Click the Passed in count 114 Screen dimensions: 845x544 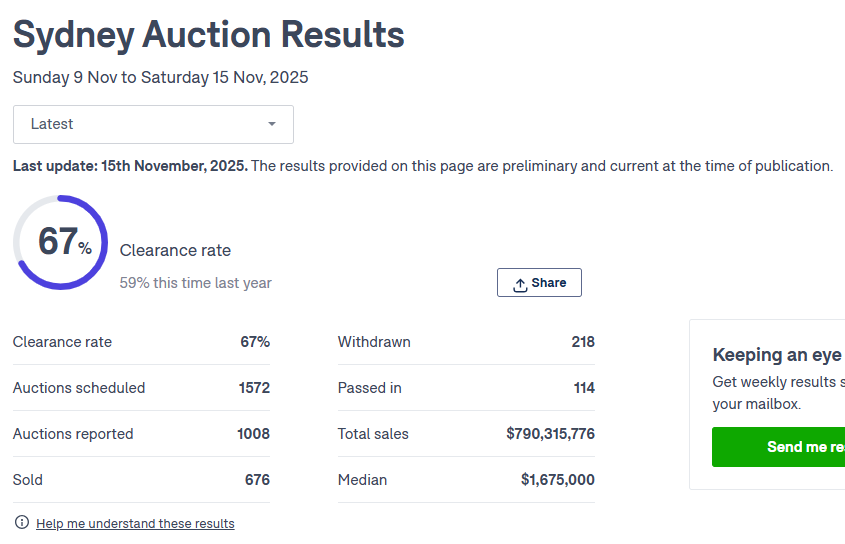click(584, 388)
